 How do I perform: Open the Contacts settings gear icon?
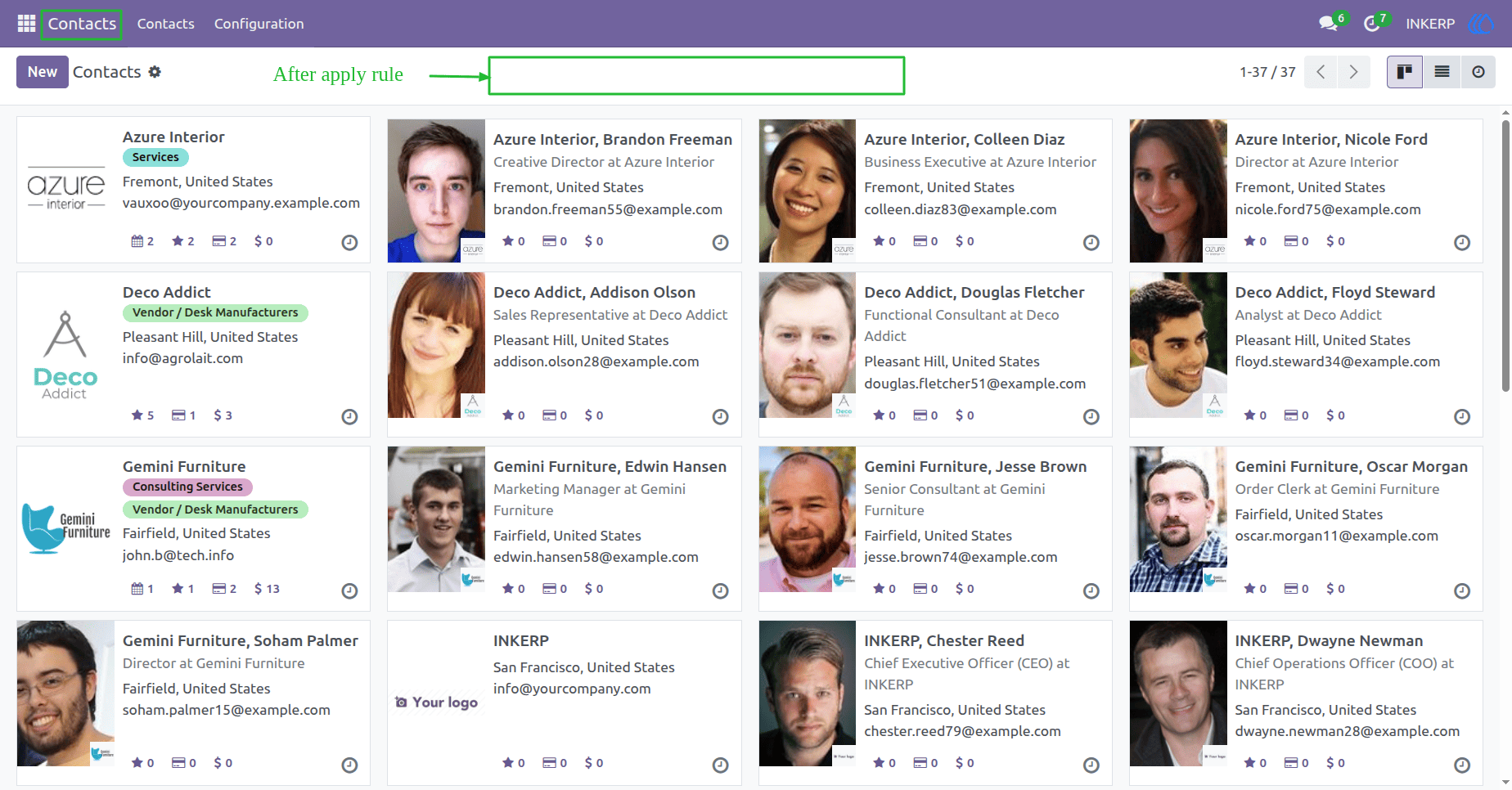pos(155,72)
